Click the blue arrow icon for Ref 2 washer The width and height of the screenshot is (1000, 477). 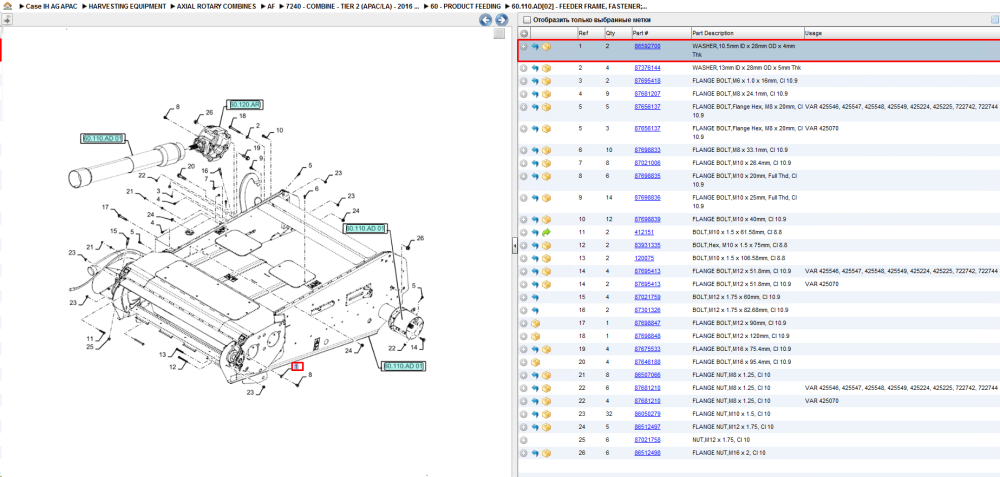click(535, 68)
